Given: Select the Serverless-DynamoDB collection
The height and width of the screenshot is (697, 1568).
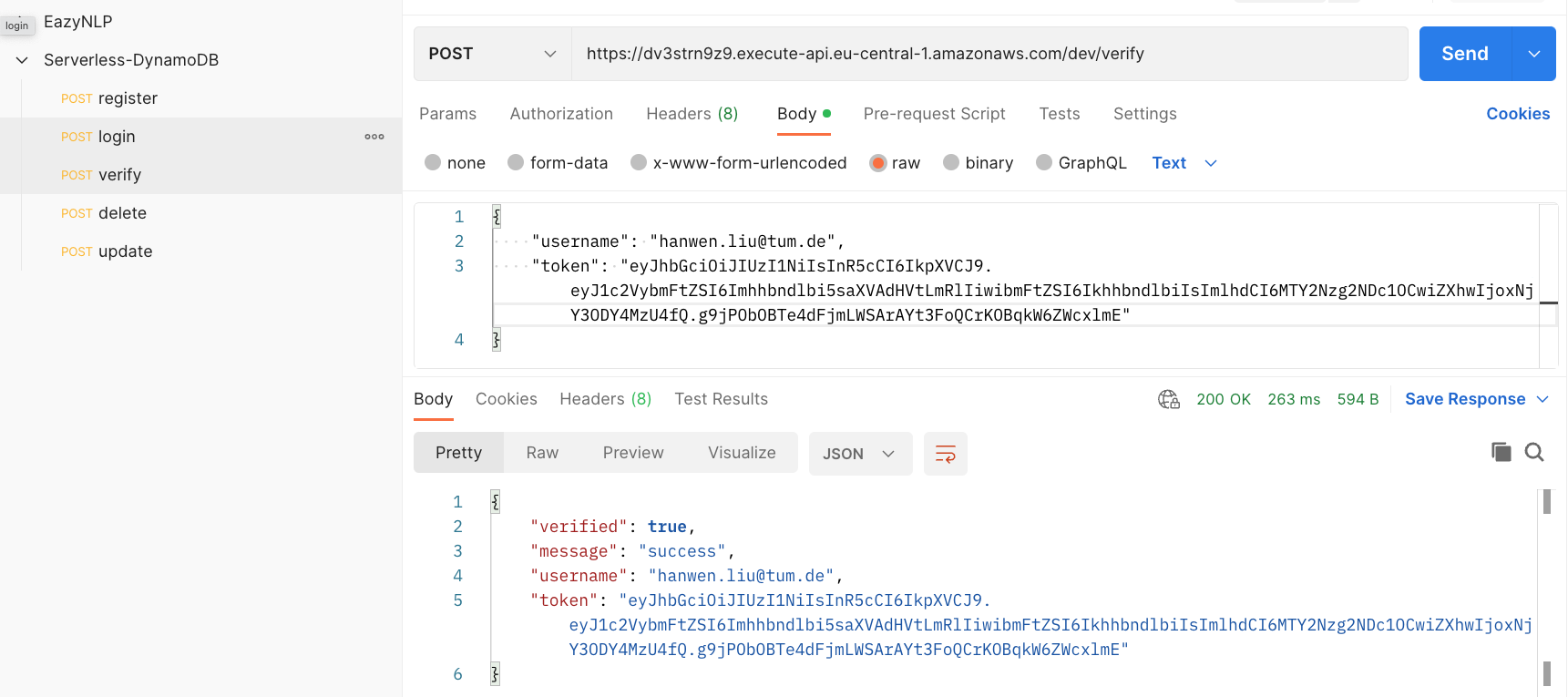Looking at the screenshot, I should point(131,60).
